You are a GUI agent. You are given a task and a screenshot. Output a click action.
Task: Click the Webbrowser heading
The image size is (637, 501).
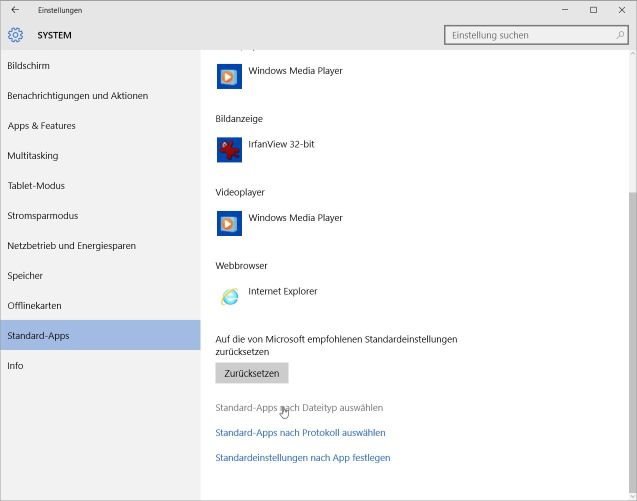pos(241,266)
